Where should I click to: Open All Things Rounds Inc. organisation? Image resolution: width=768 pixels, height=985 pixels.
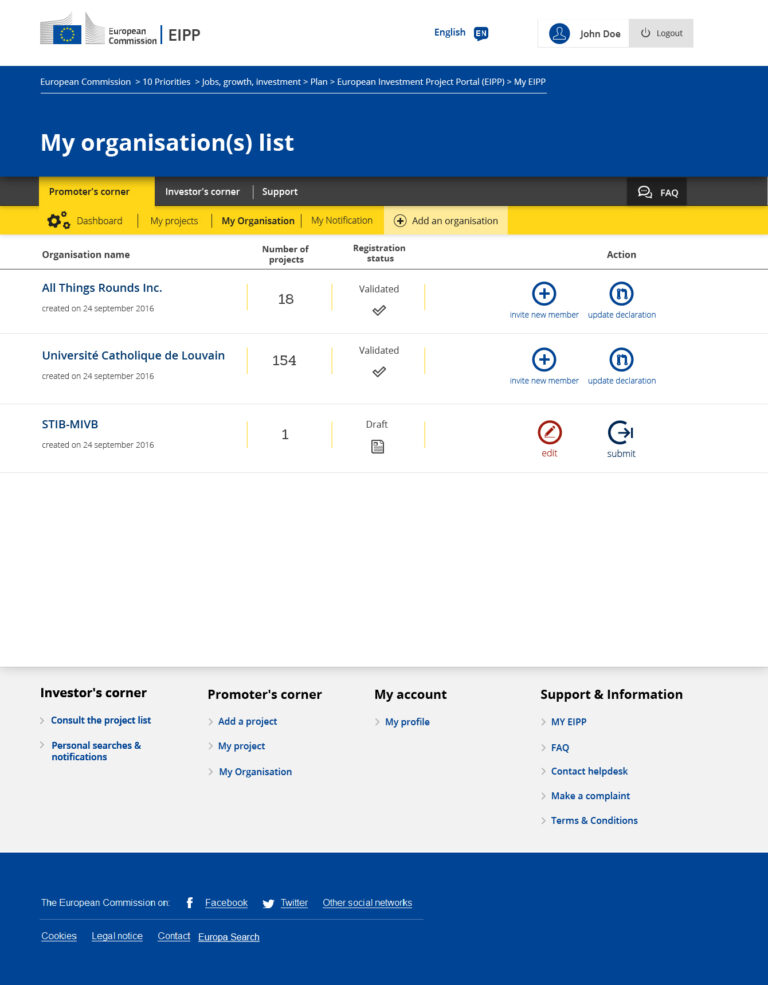point(102,288)
